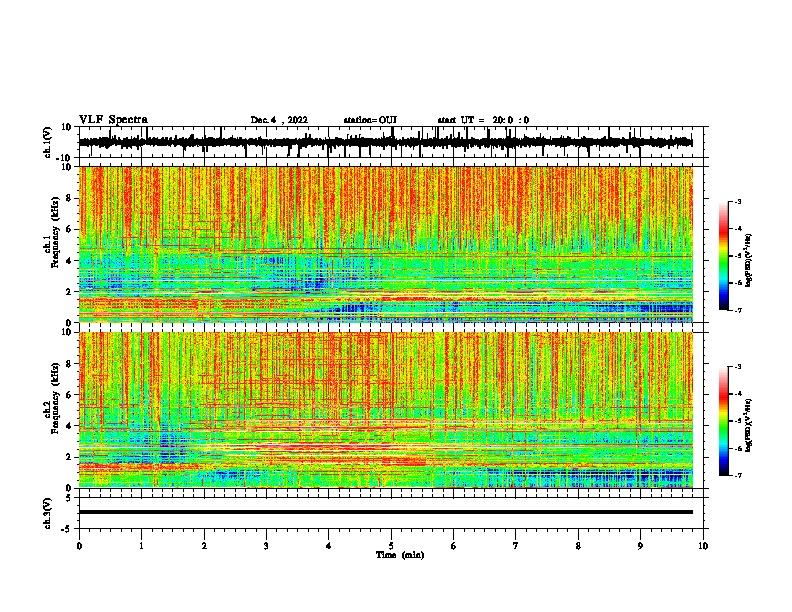Click tick label "9" on the time axis
This screenshot has width=792, height=612.
[640, 546]
